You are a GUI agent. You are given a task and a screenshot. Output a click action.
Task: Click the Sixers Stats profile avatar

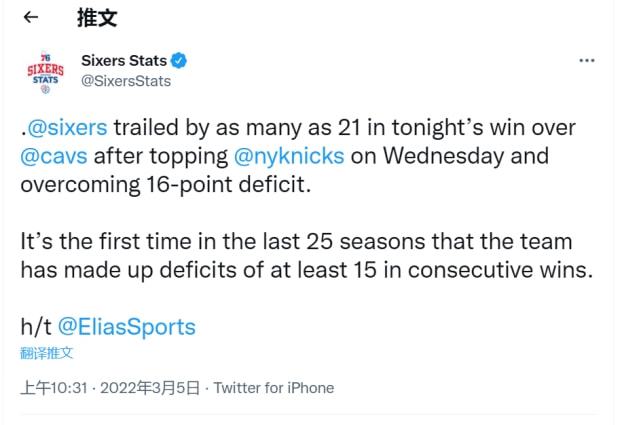(45, 73)
